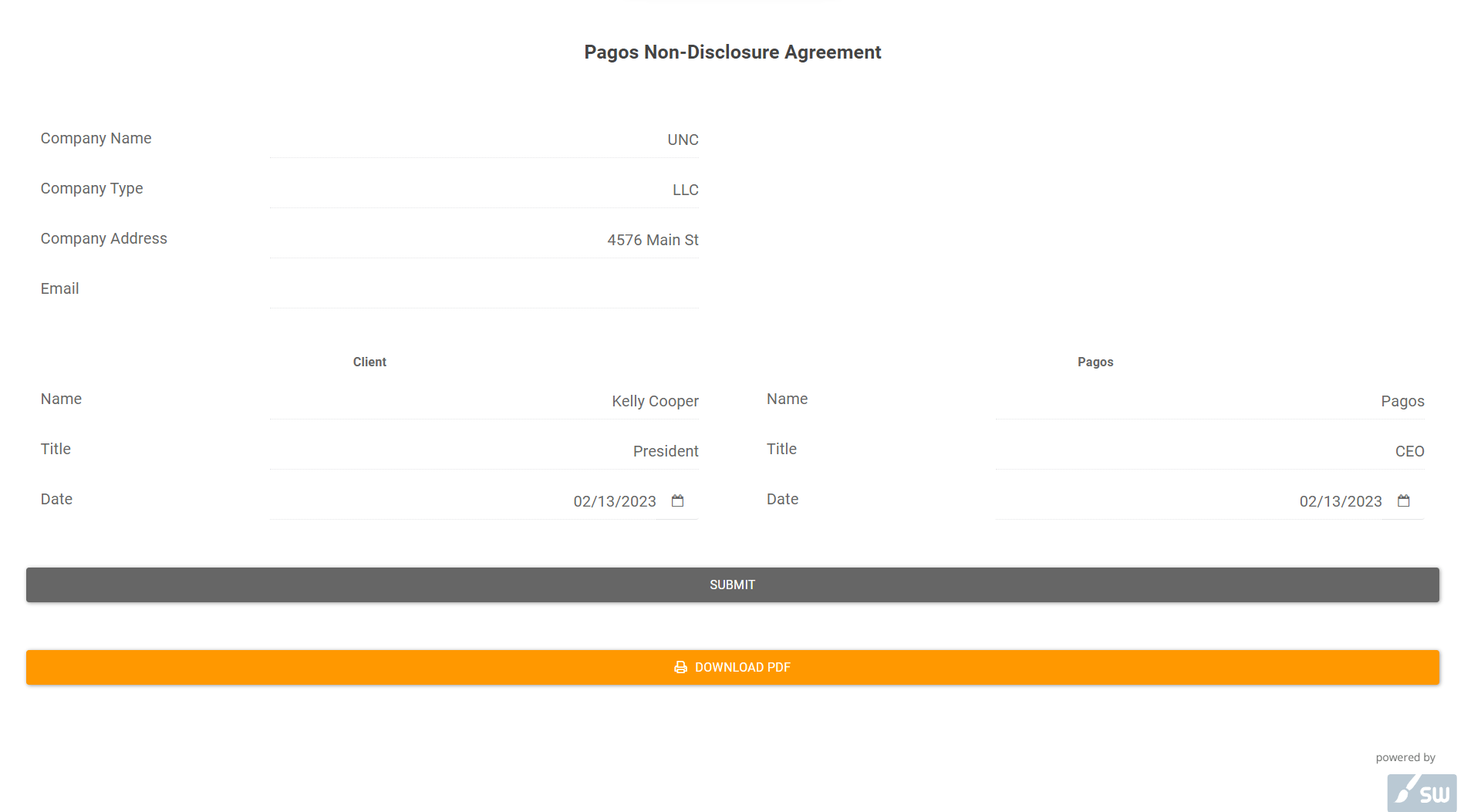Edit the Company Name field showing UNC

coord(484,140)
